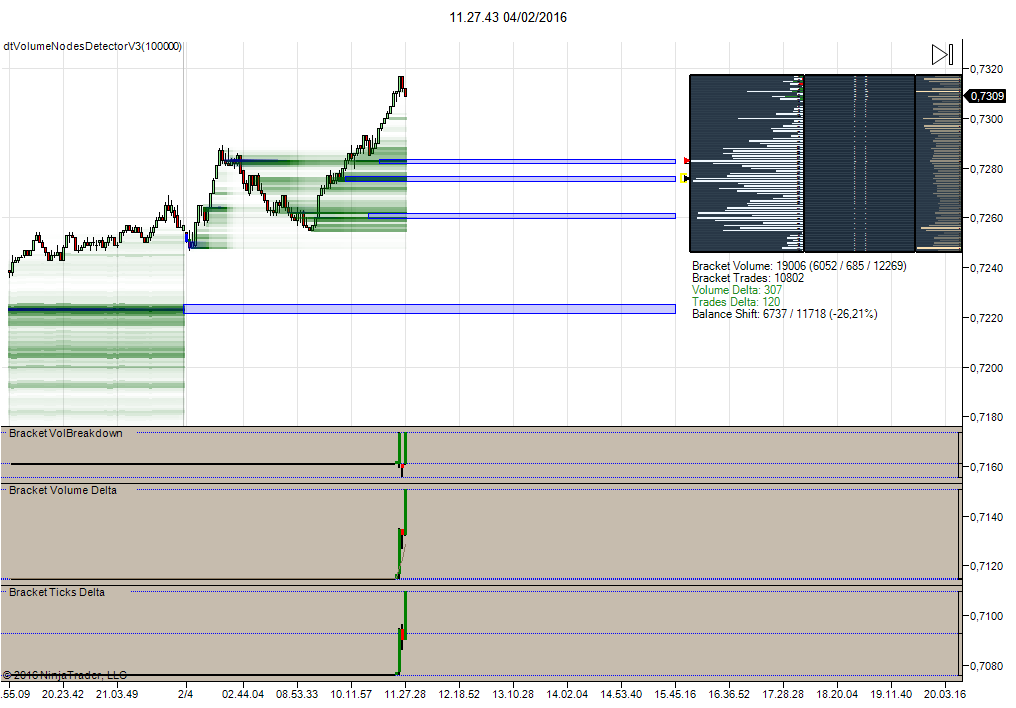Click the chart title 11.27.43 04/02/2016
Viewport: 1016px width, 708px height.
pos(508,17)
